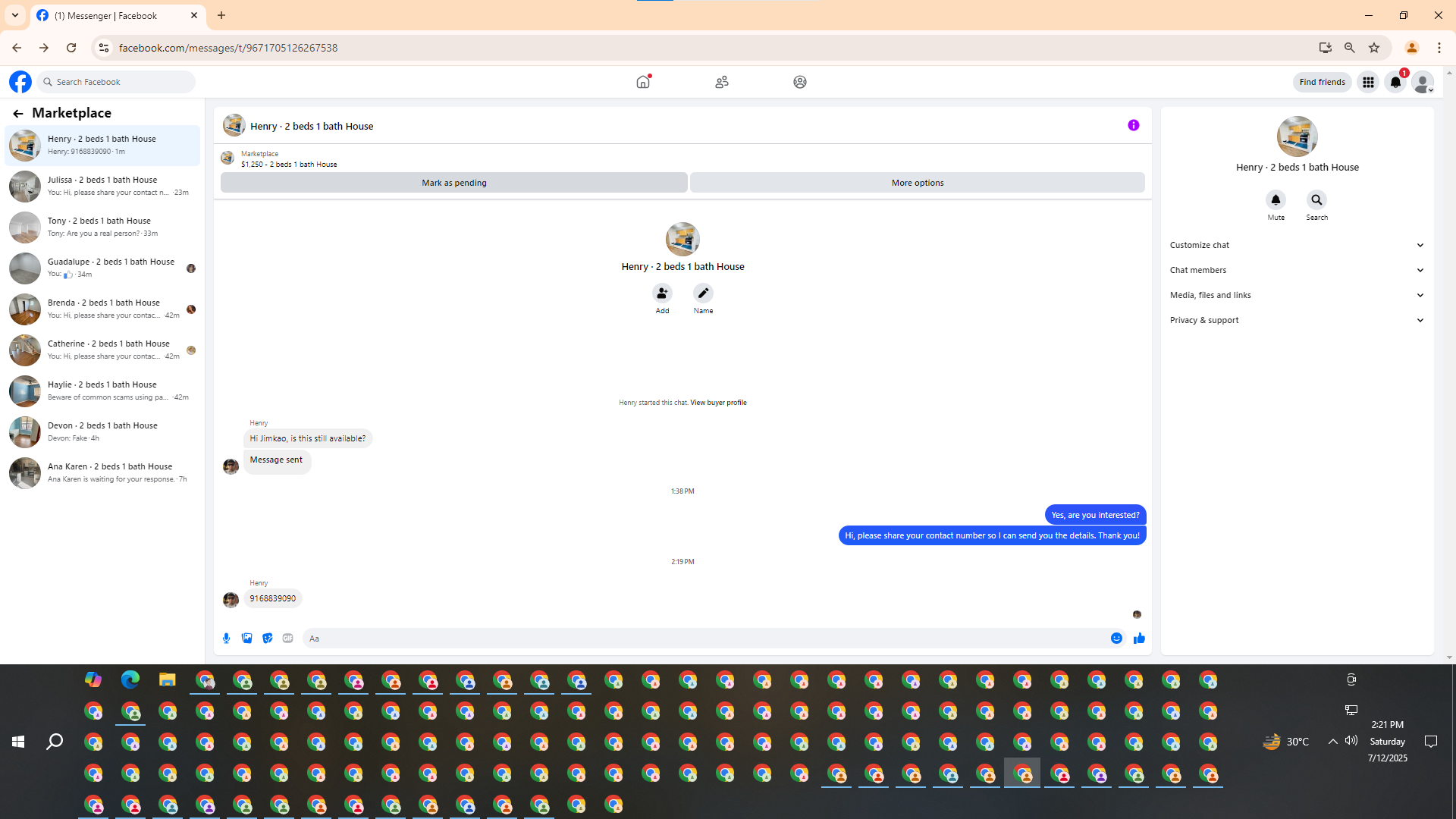The image size is (1456, 819).
Task: Open the sticker picker icon
Action: [x=267, y=639]
